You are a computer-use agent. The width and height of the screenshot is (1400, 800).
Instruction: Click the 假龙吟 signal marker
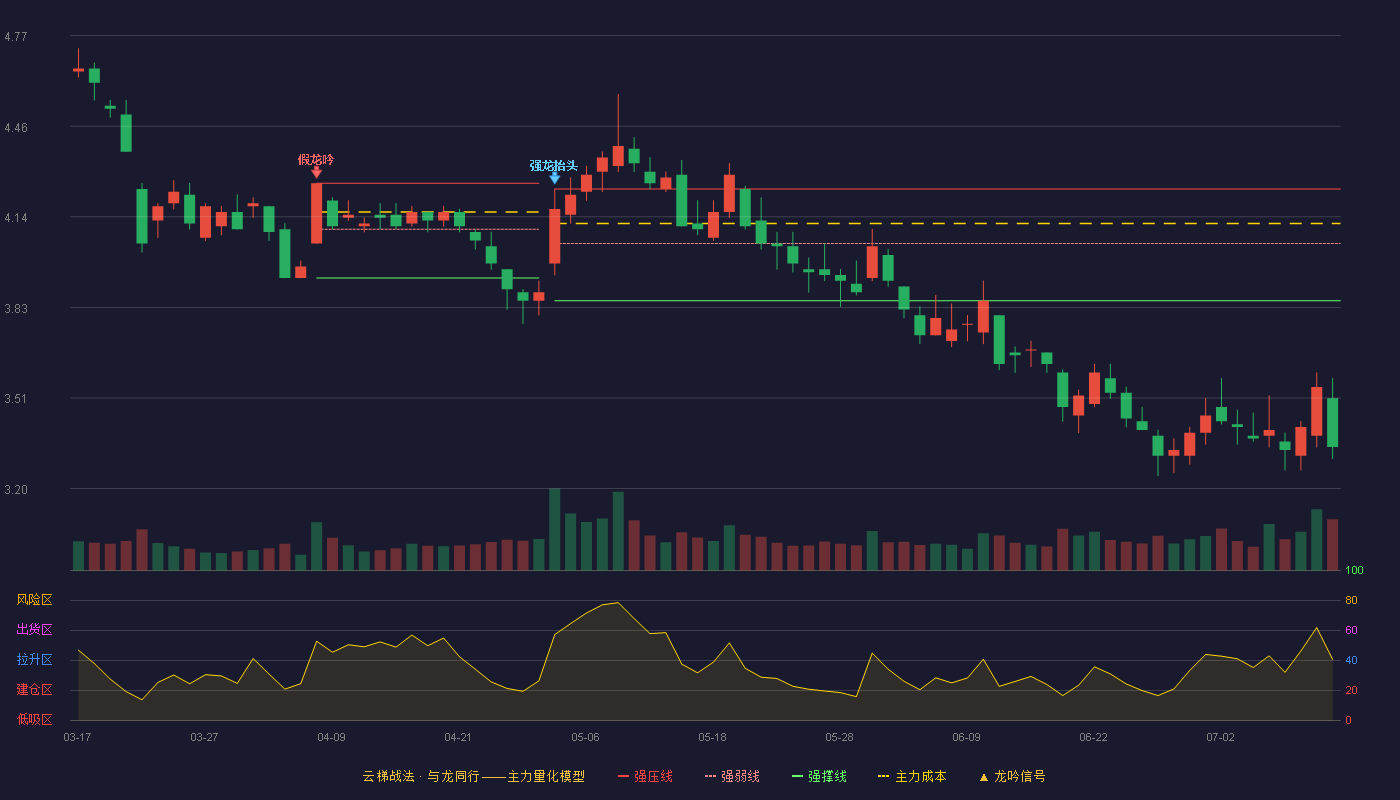316,159
